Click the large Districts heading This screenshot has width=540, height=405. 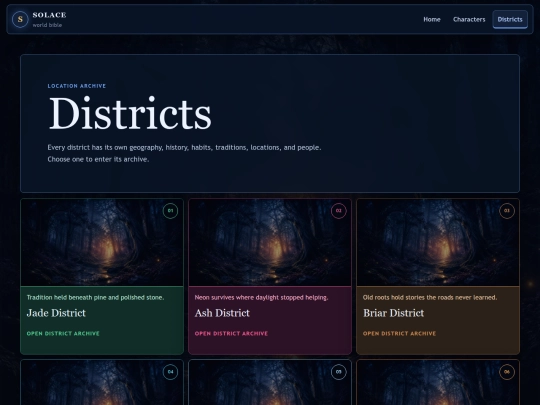(x=130, y=113)
